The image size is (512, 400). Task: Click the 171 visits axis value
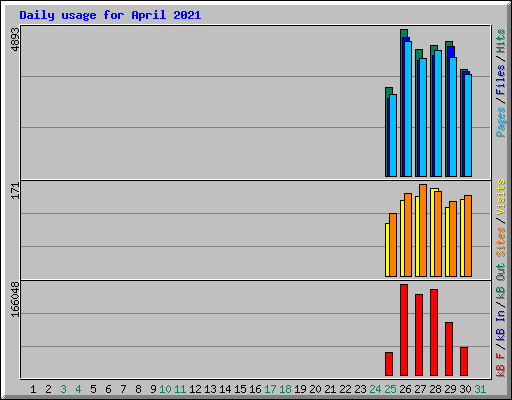tap(15, 191)
